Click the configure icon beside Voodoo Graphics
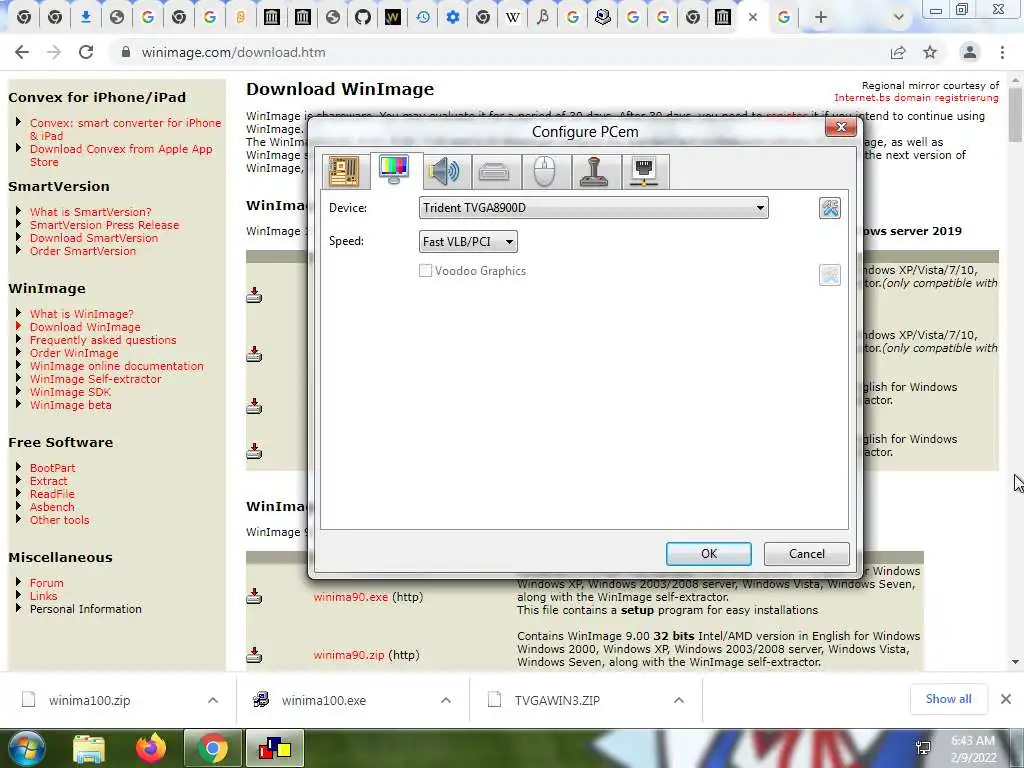The width and height of the screenshot is (1024, 768). [x=829, y=275]
